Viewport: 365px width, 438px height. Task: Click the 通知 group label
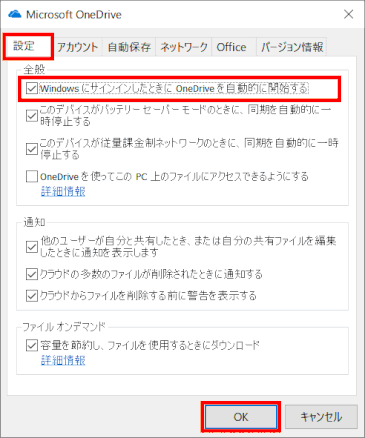point(34,222)
